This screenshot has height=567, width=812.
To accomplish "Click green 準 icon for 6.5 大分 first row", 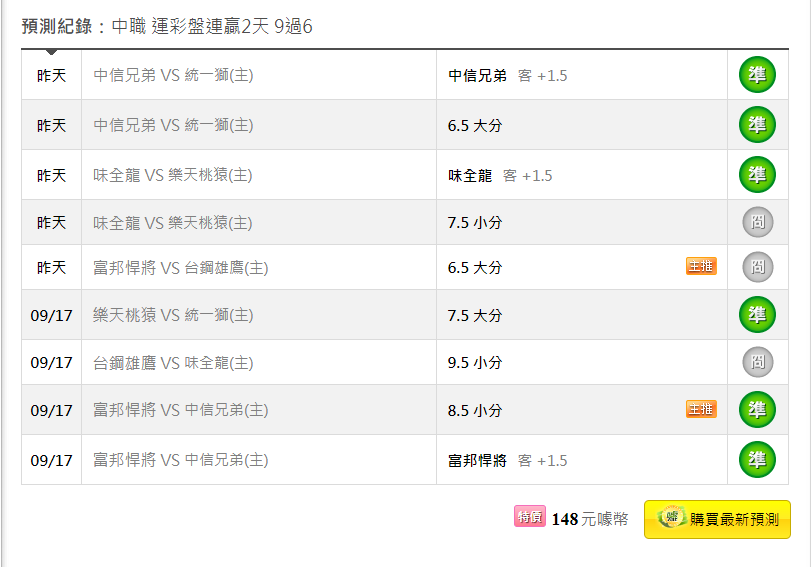I will 757,125.
